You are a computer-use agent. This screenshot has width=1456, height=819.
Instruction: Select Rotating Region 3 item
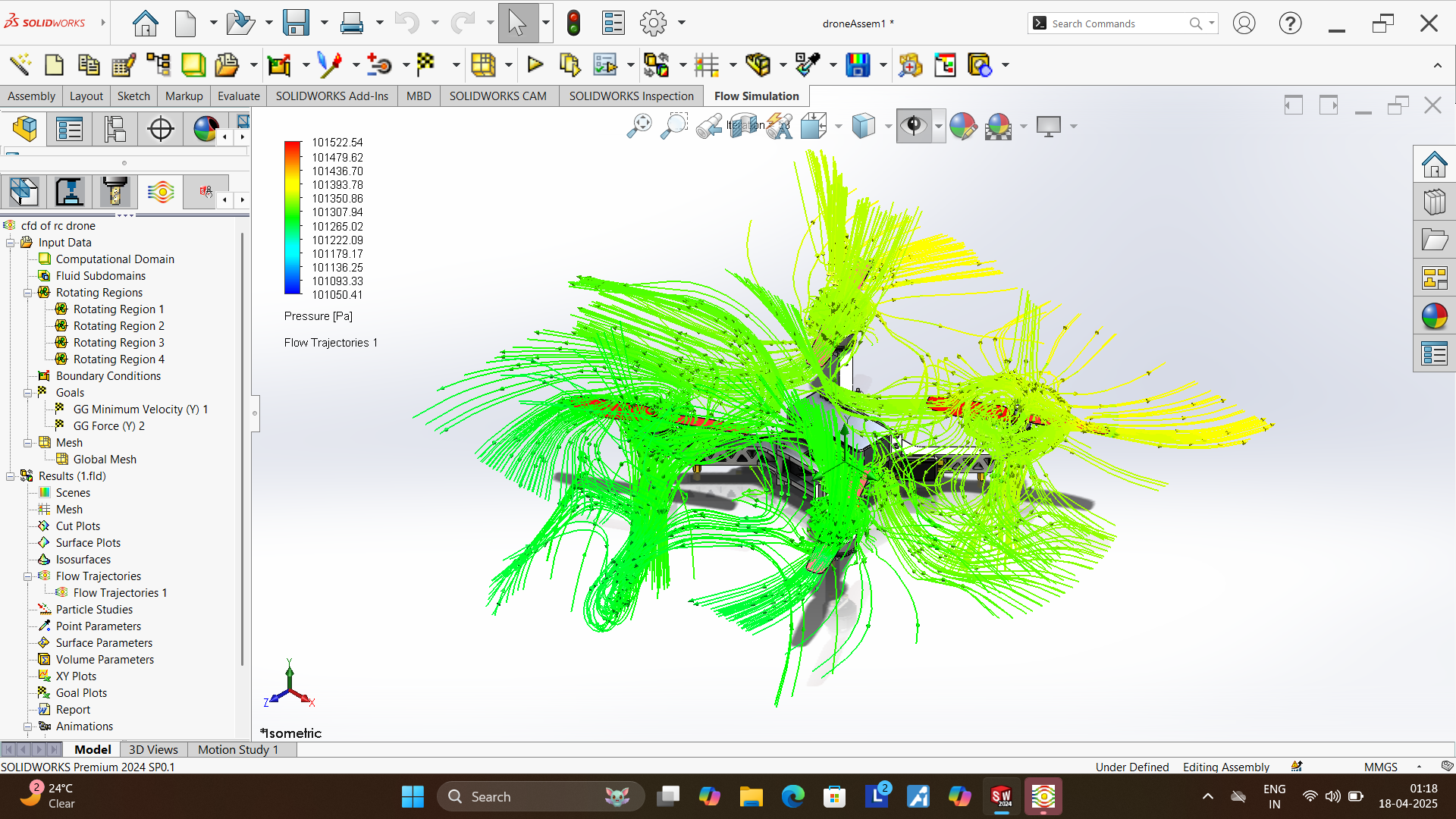[118, 343]
